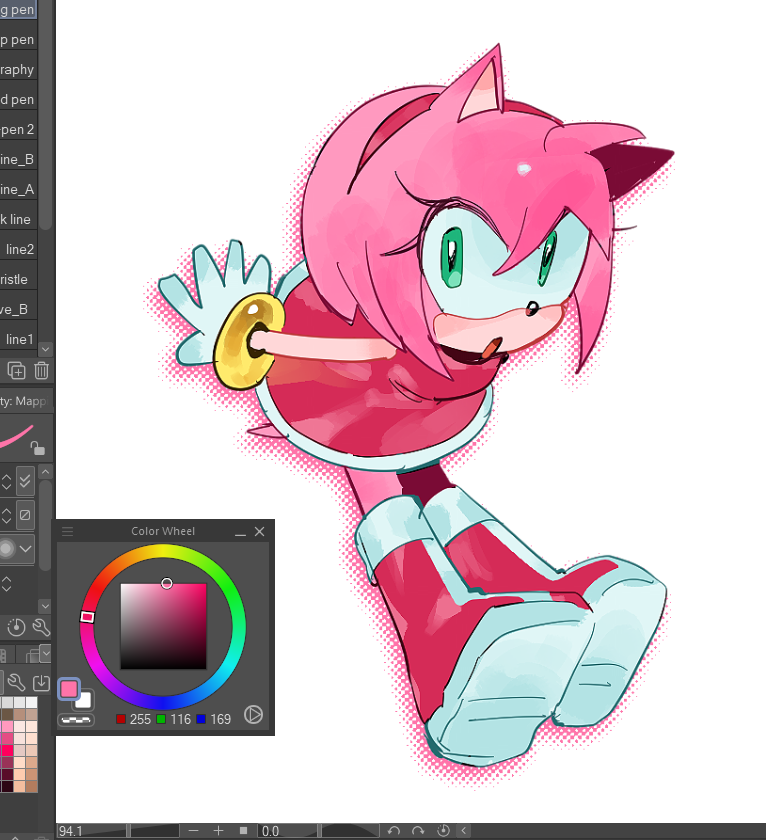Viewport: 766px width, 840px height.
Task: Select the 'pen 2' sub tool
Action: coord(18,129)
